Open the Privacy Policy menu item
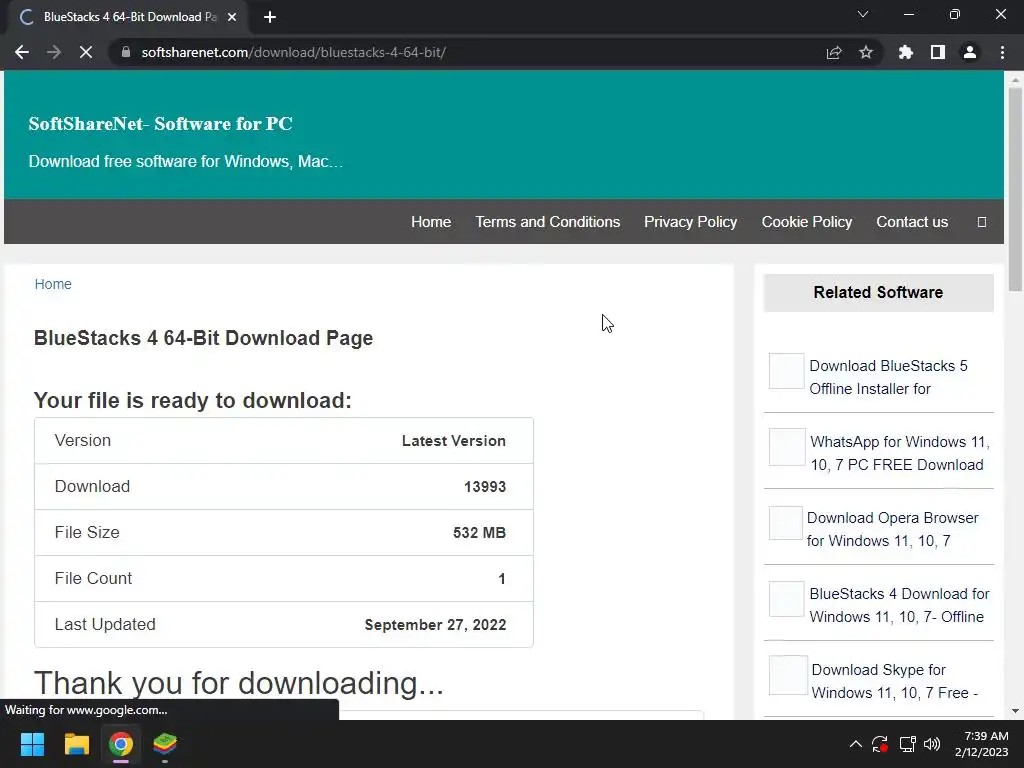The height and width of the screenshot is (768, 1024). pos(690,222)
